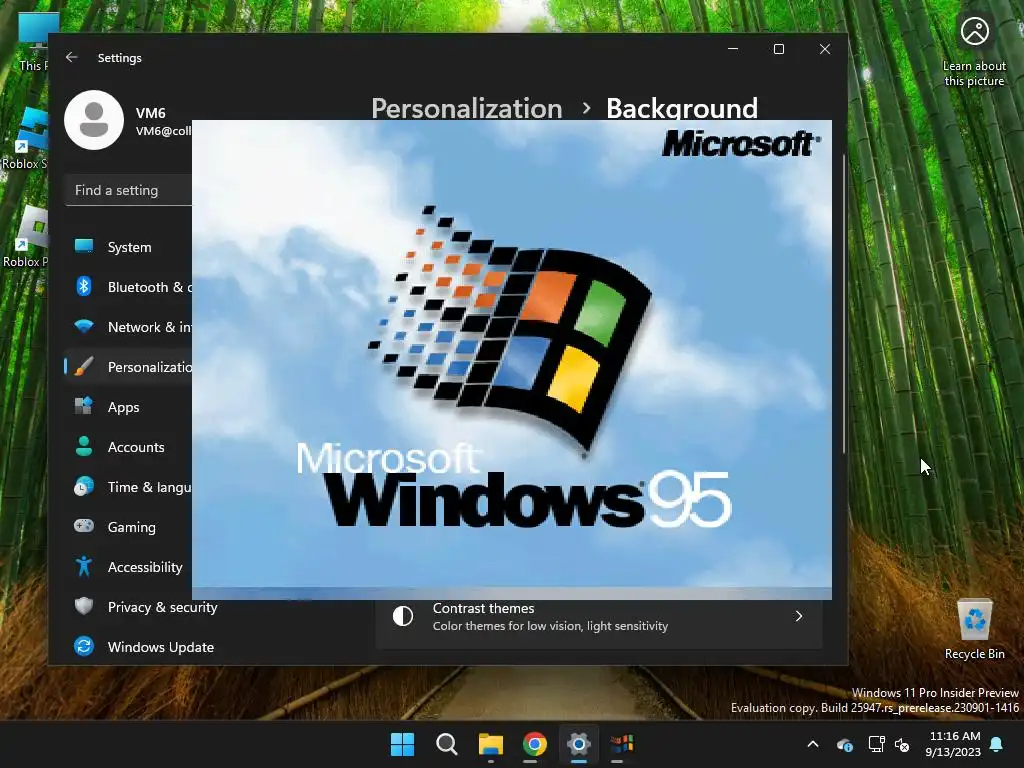Minimize the Settings window

733,49
